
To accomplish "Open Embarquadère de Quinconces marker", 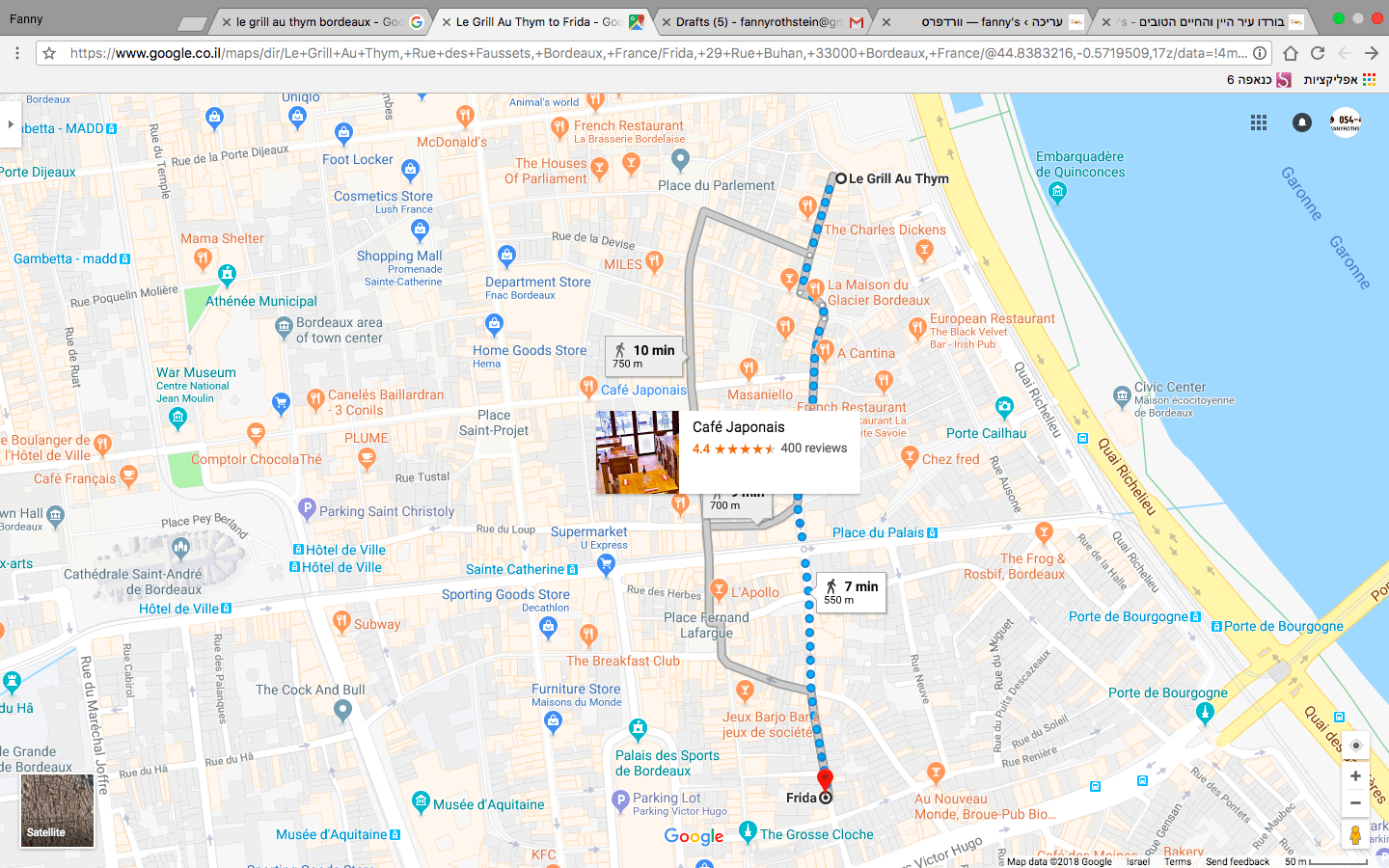I will (x=1058, y=192).
